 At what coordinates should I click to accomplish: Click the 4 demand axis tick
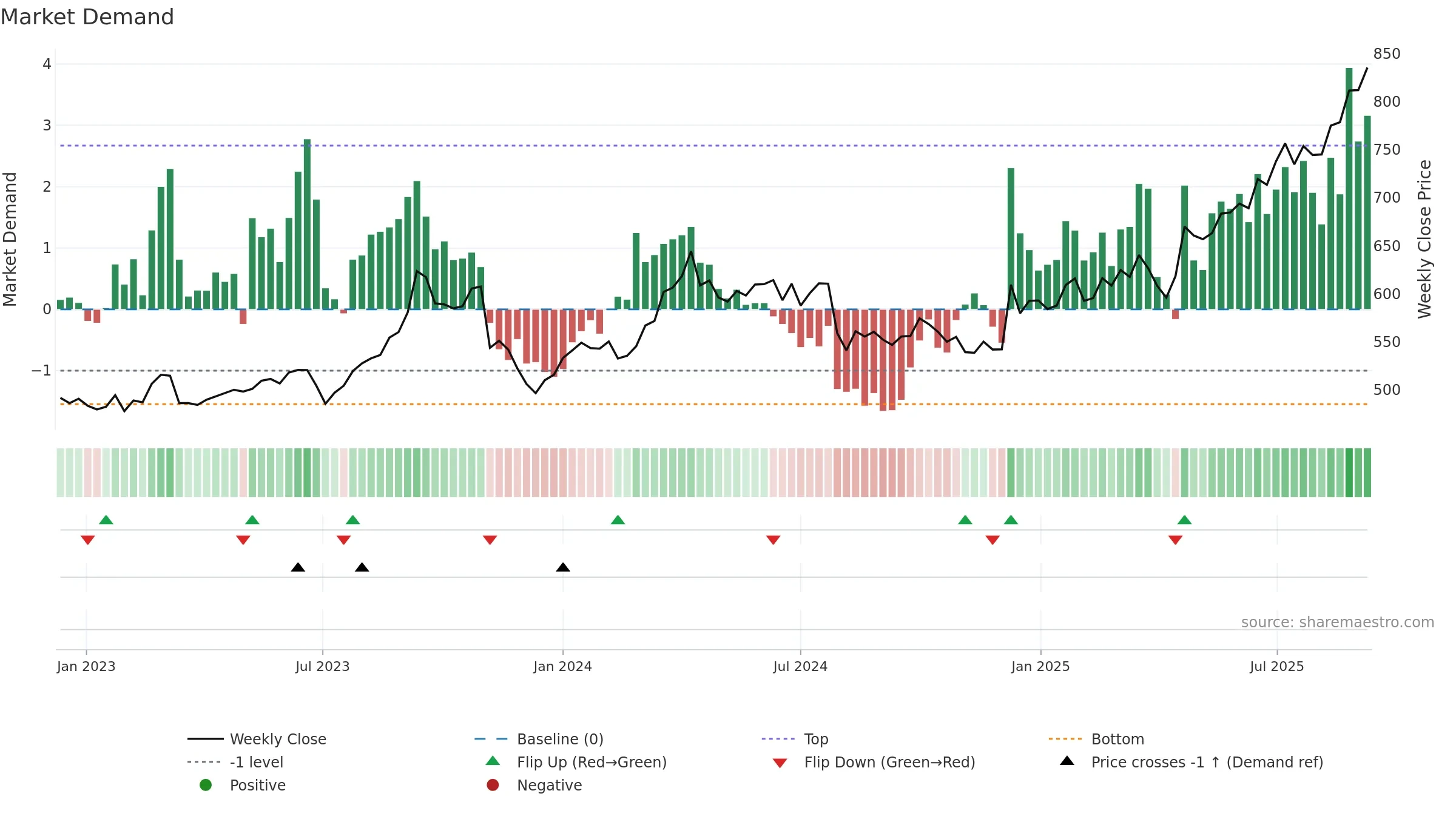click(x=47, y=64)
